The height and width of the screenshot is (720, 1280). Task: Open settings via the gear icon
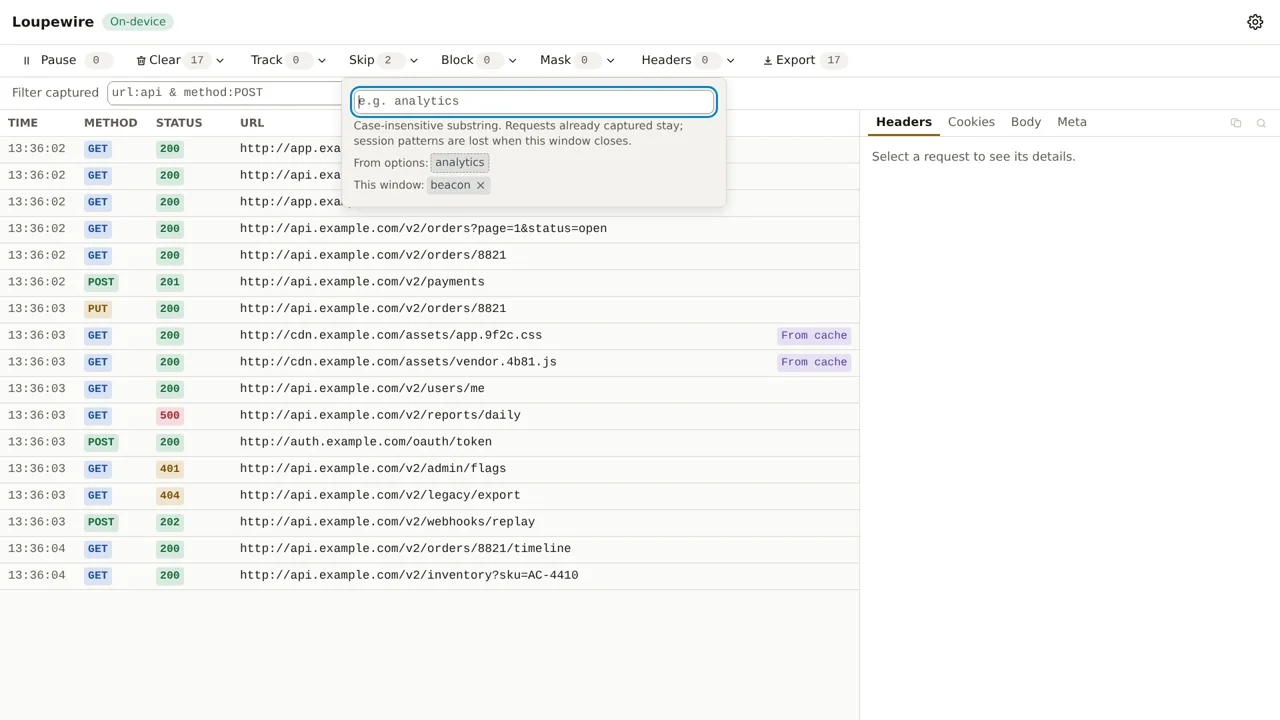(x=1255, y=22)
